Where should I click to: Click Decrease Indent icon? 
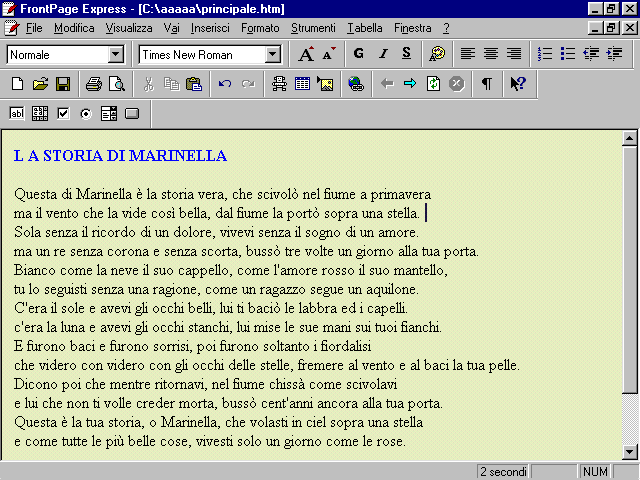pos(591,54)
